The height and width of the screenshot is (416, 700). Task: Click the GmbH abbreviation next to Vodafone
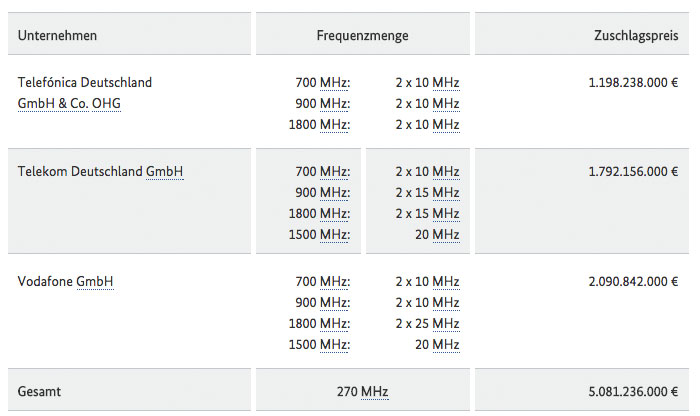point(95,282)
